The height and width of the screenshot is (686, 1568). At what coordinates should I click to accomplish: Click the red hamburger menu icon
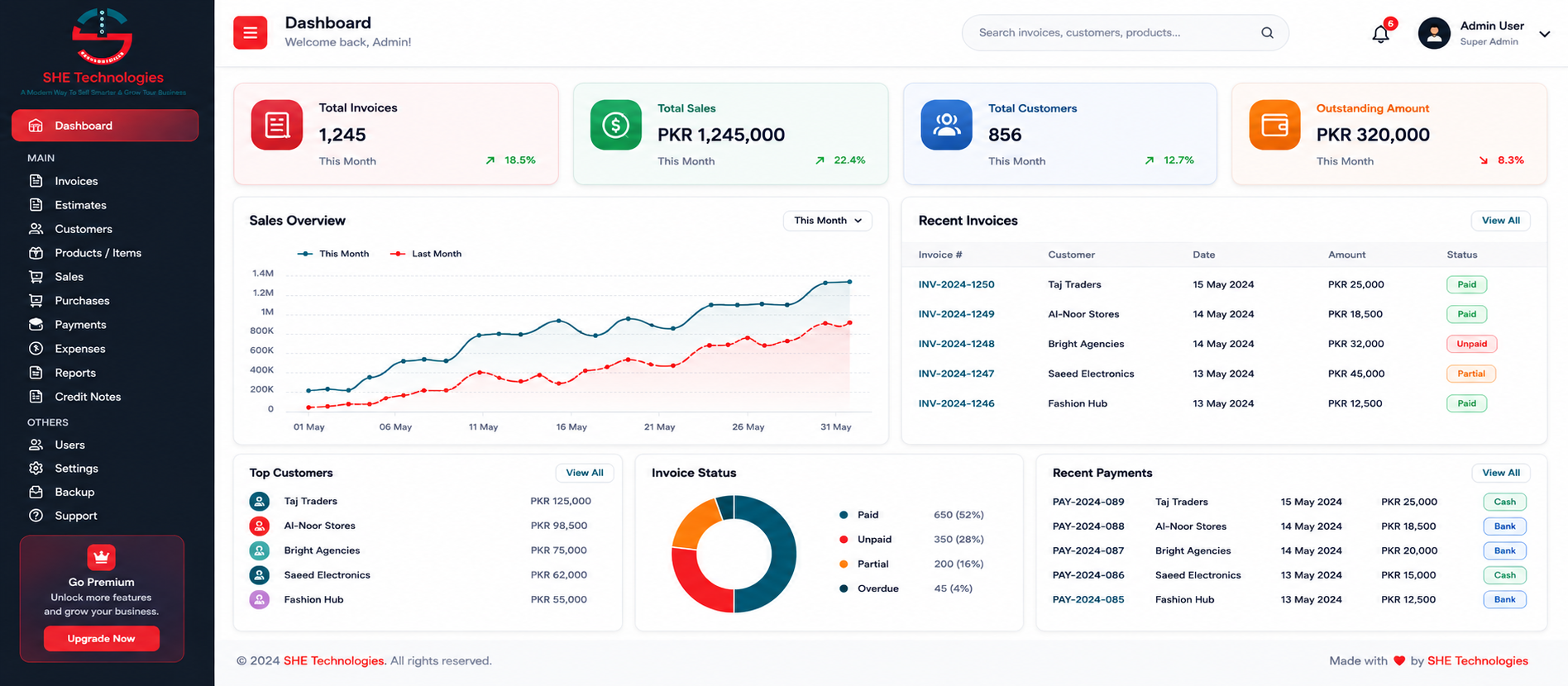click(250, 33)
